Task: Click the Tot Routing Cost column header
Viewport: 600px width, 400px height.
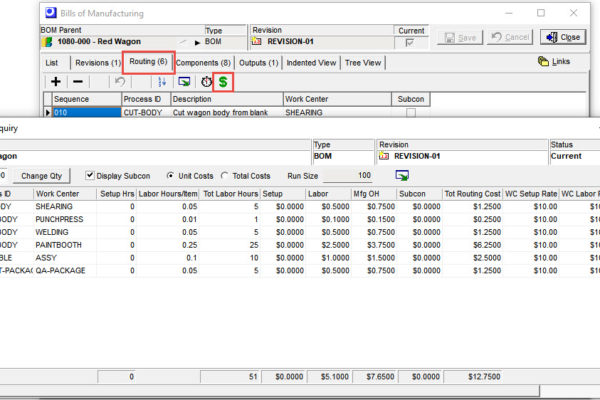Action: click(x=472, y=194)
